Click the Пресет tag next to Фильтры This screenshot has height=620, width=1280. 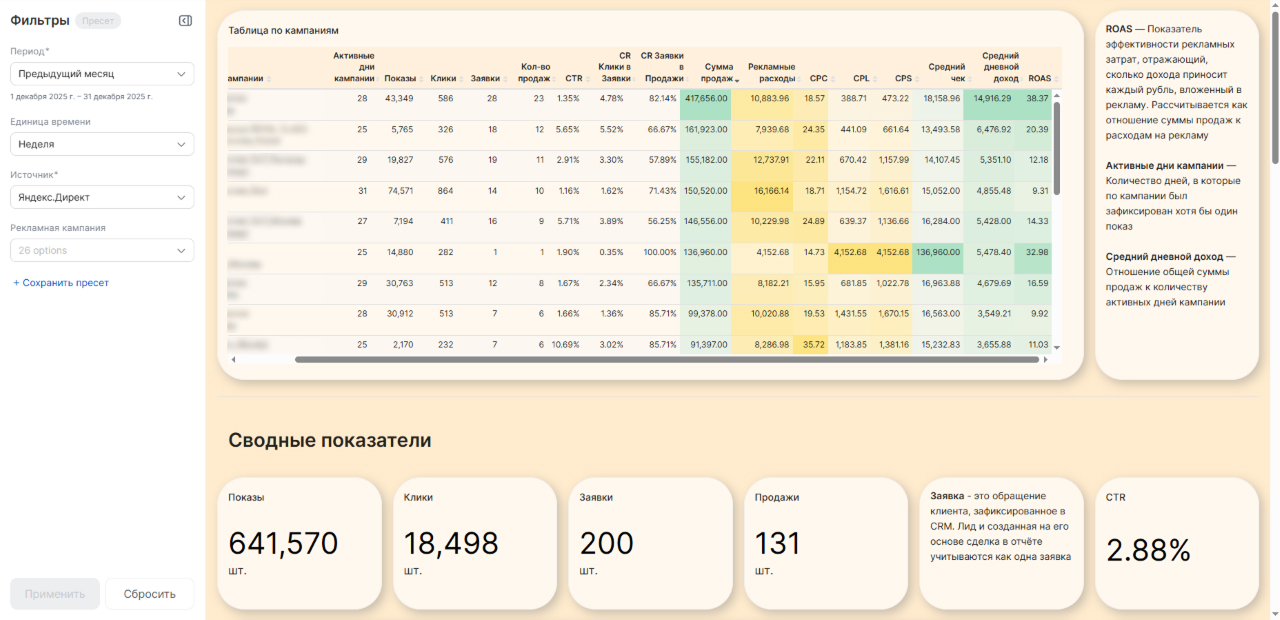tap(98, 21)
